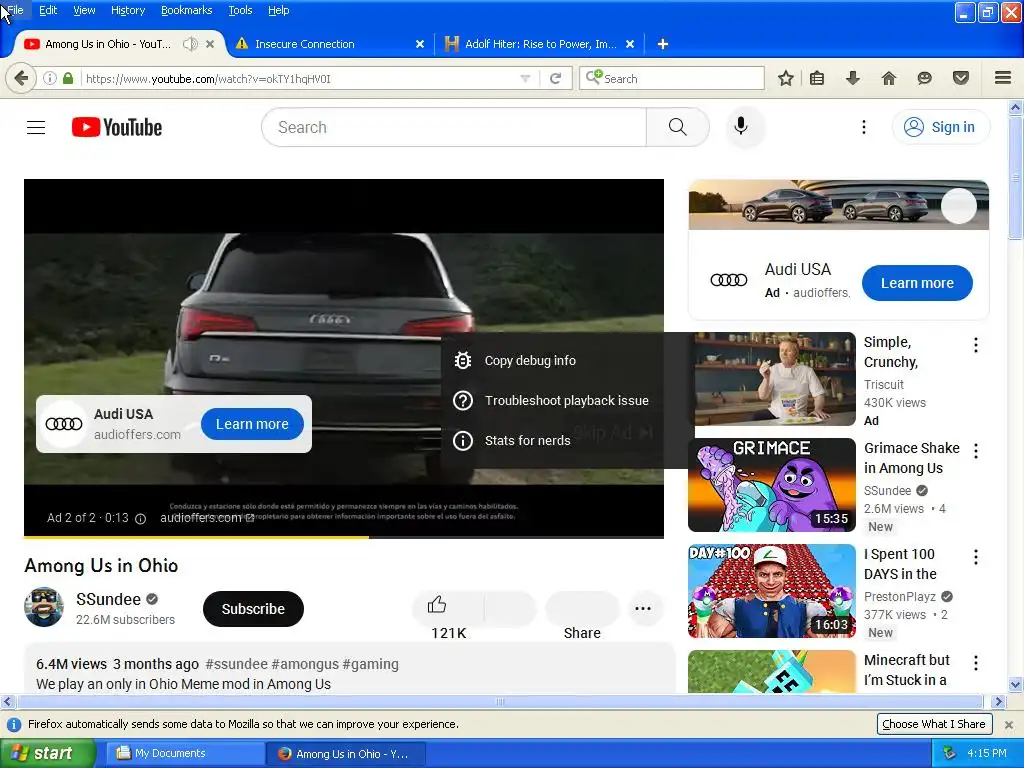The width and height of the screenshot is (1024, 768).
Task: Mute the Among Us in Ohio tab
Action: [x=189, y=44]
